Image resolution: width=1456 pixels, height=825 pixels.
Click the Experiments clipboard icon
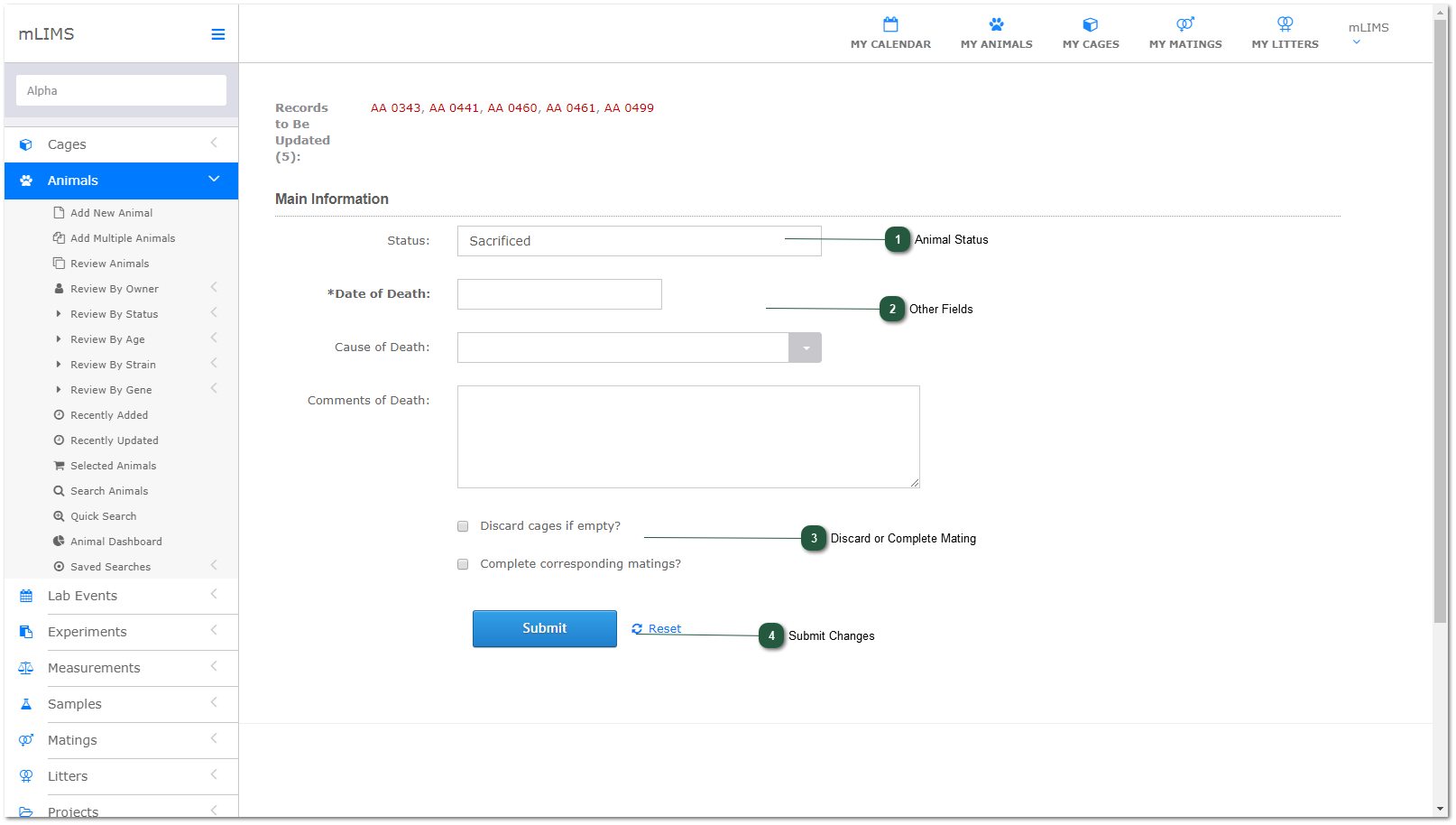[x=26, y=632]
